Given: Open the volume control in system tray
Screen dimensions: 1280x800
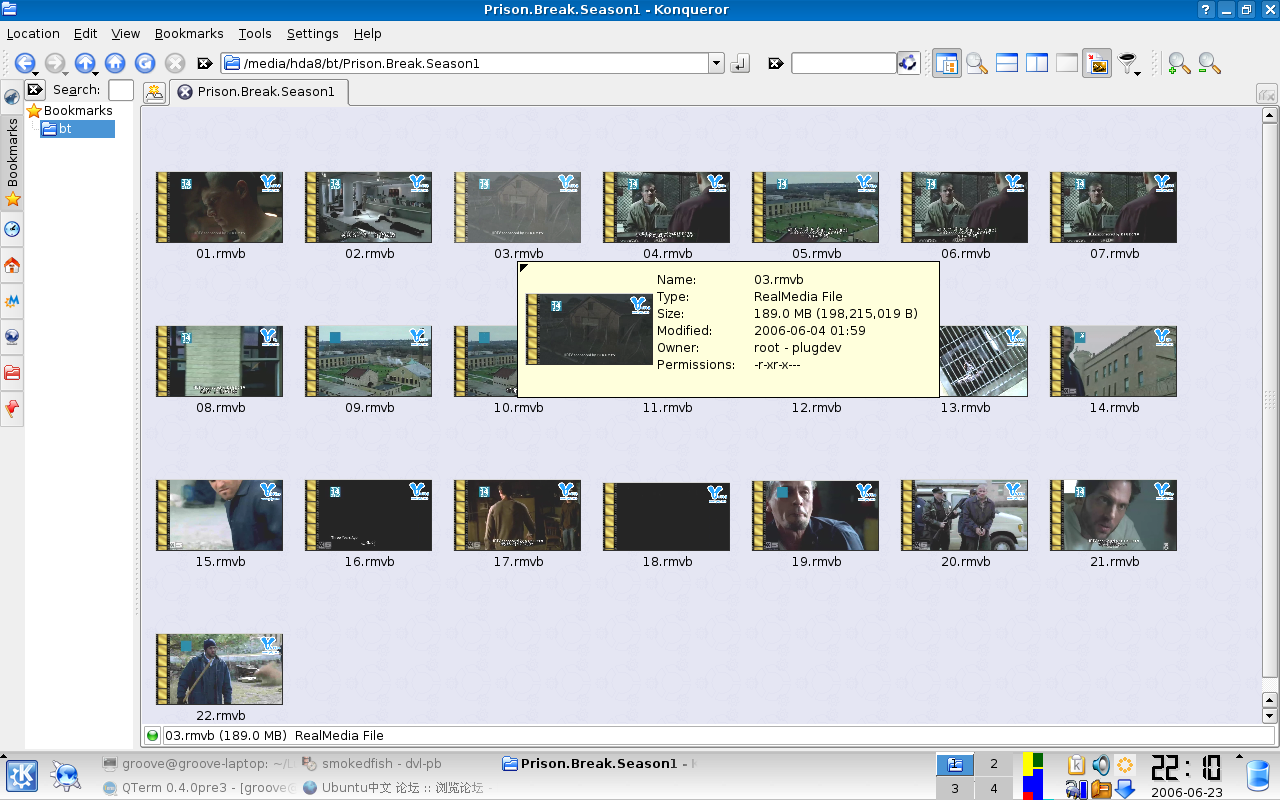Looking at the screenshot, I should pyautogui.click(x=1101, y=765).
